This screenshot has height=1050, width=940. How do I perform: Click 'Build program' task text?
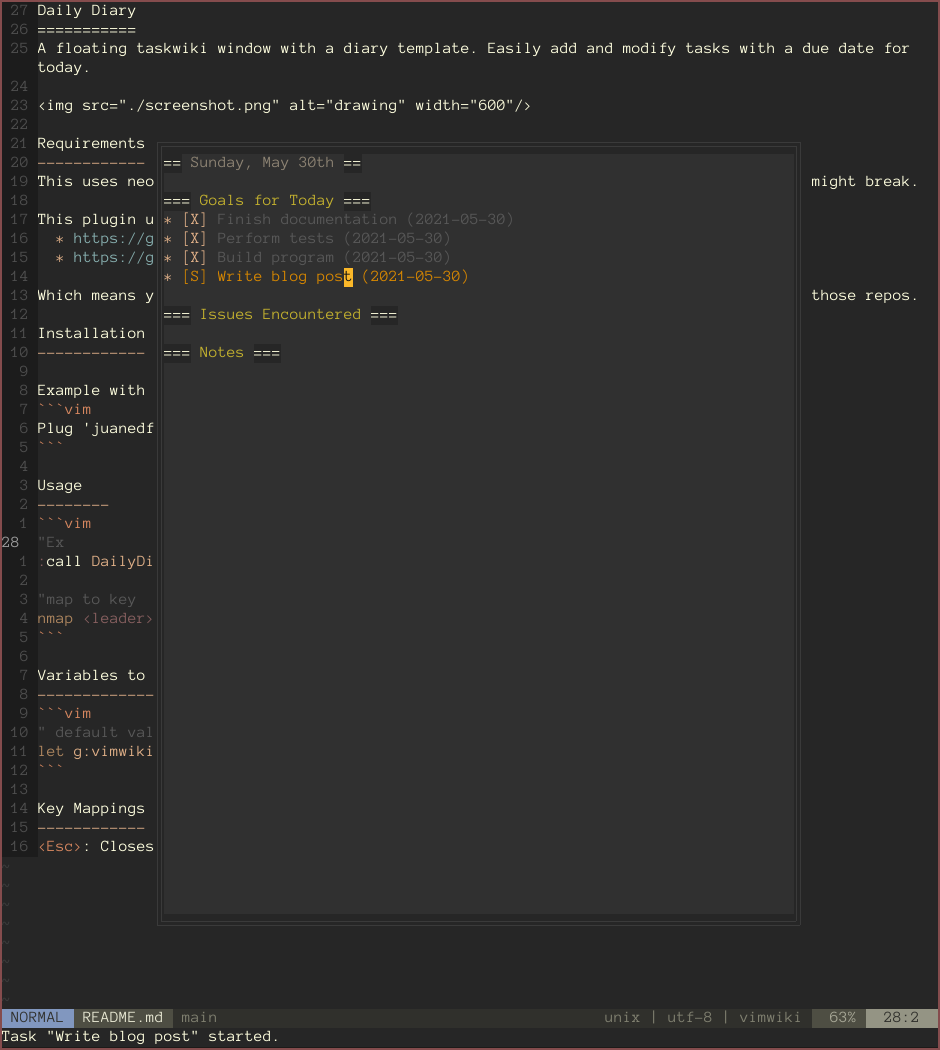coord(275,258)
